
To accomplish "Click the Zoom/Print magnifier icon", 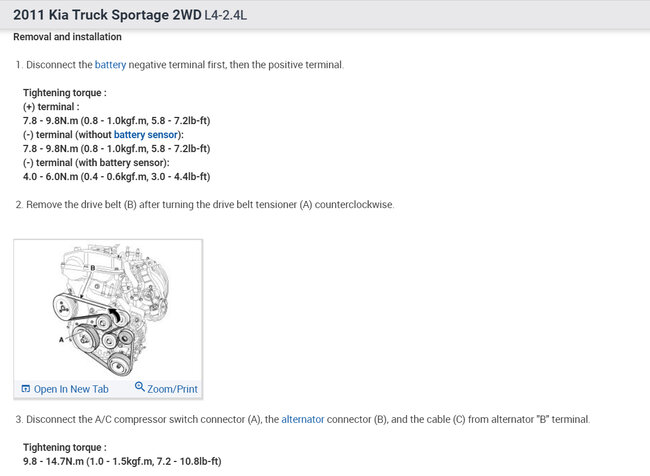I will click(140, 387).
